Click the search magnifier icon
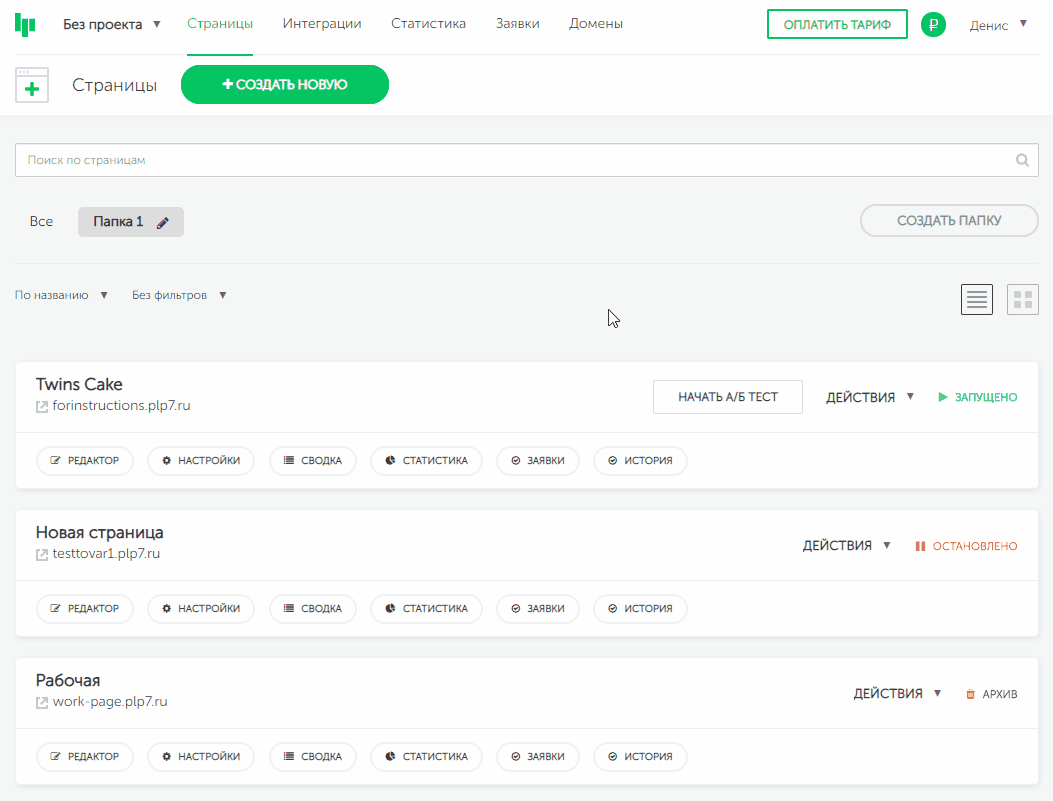 point(1022,160)
